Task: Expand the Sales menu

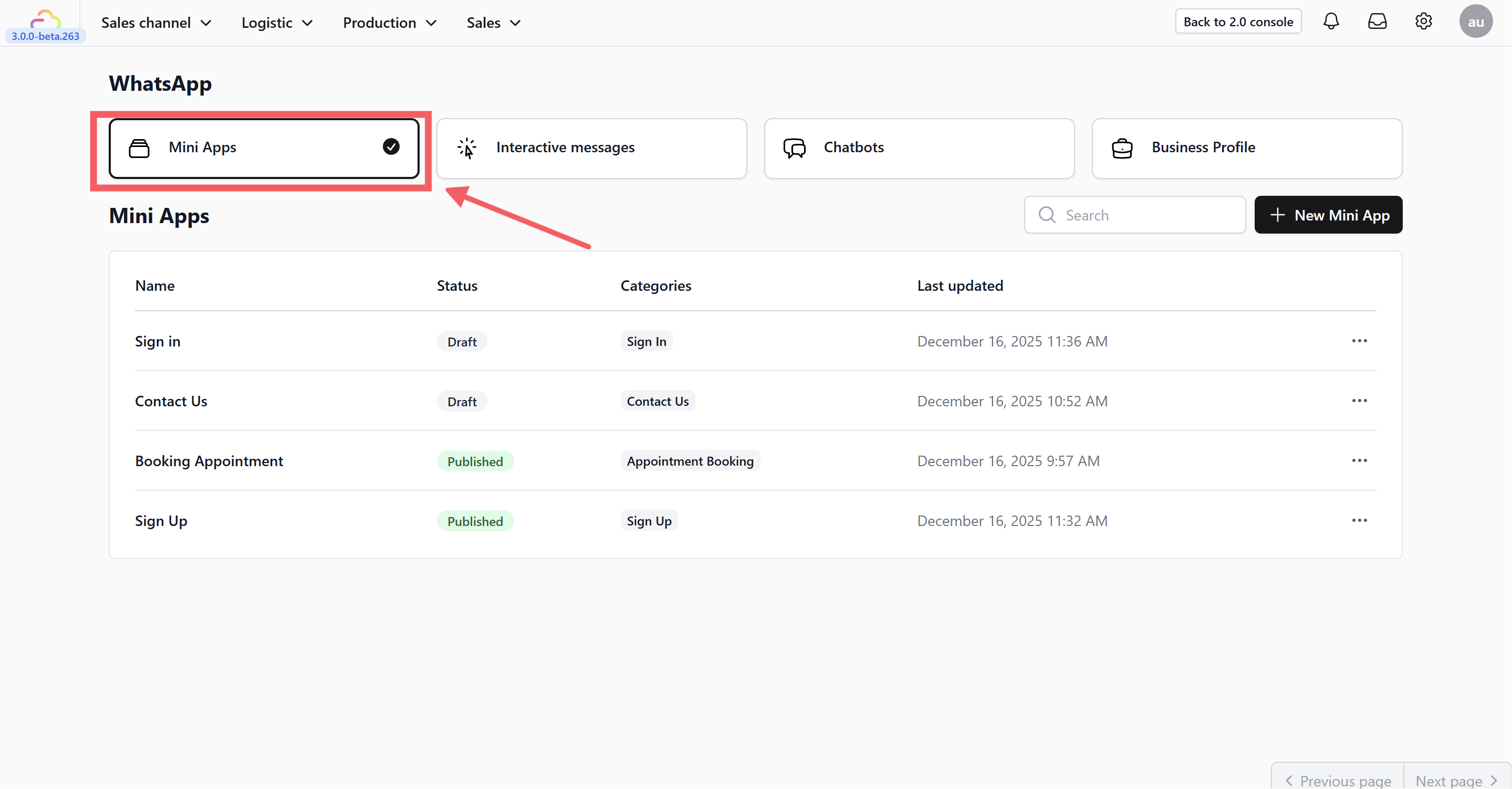Action: click(494, 23)
